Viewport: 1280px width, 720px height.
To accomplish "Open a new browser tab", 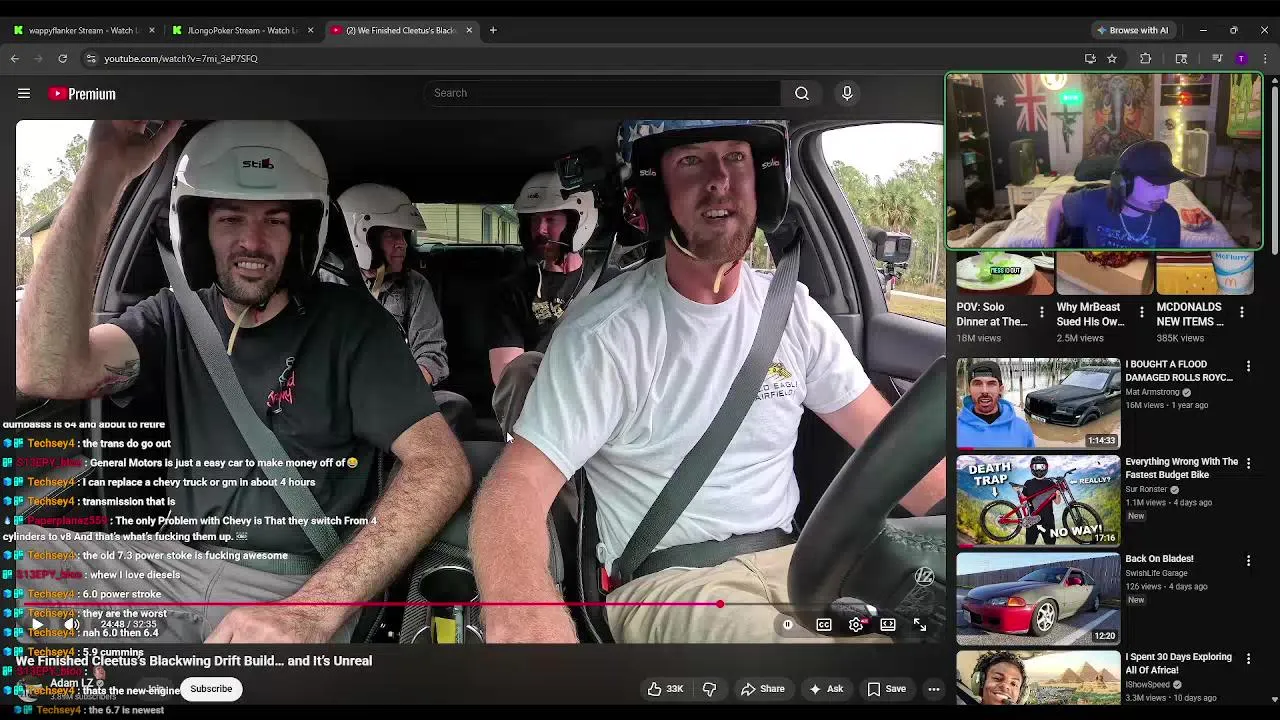I will tap(493, 30).
